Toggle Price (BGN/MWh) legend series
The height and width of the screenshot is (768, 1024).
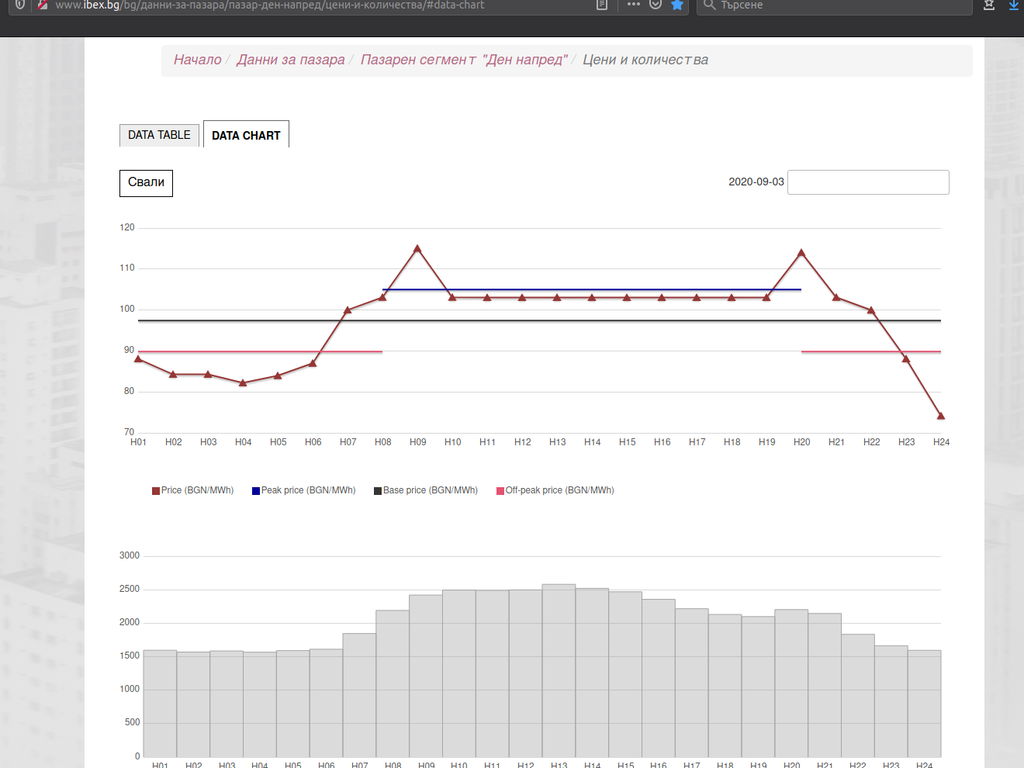click(196, 491)
